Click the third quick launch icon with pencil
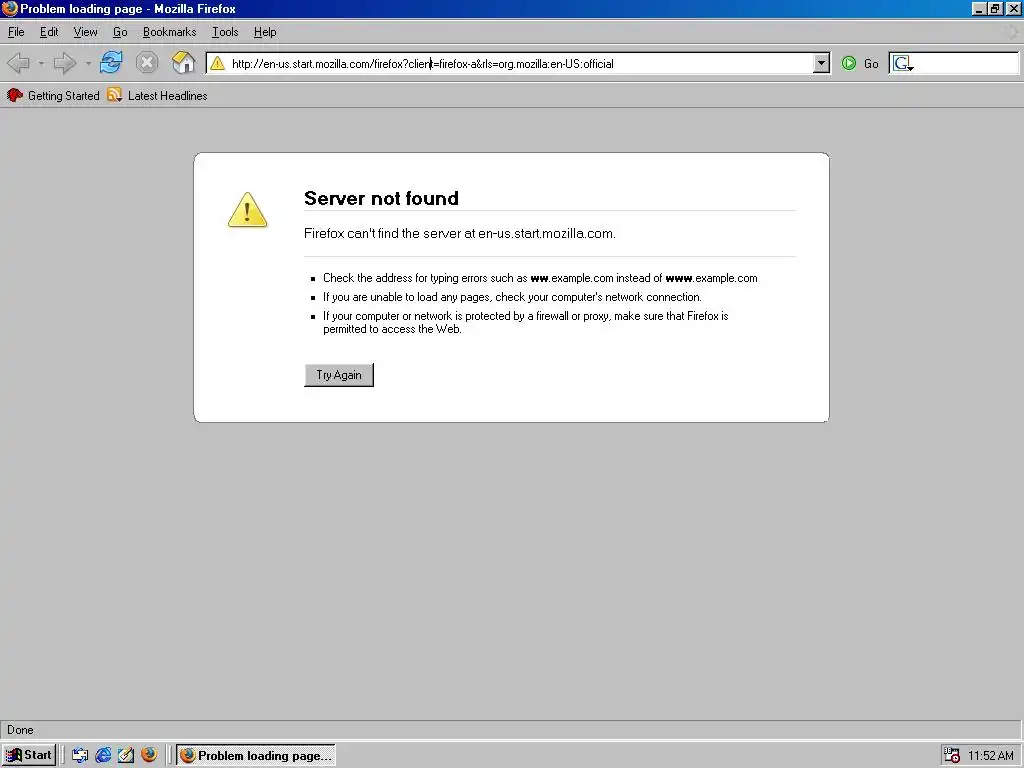The height and width of the screenshot is (768, 1024). [x=126, y=755]
